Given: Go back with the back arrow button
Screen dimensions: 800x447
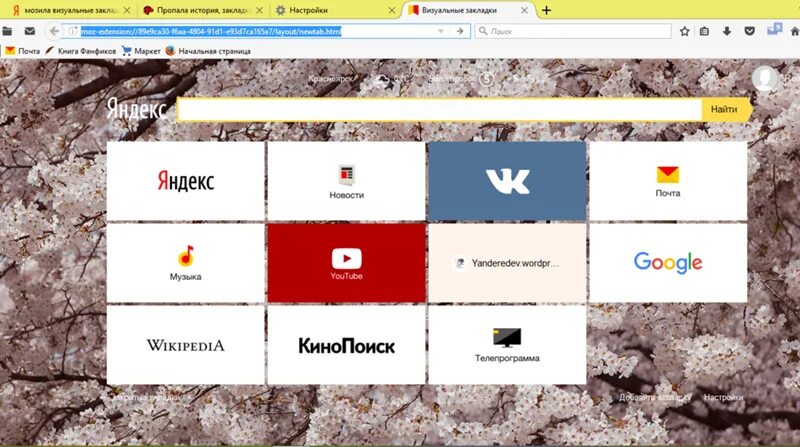Looking at the screenshot, I should tap(54, 31).
